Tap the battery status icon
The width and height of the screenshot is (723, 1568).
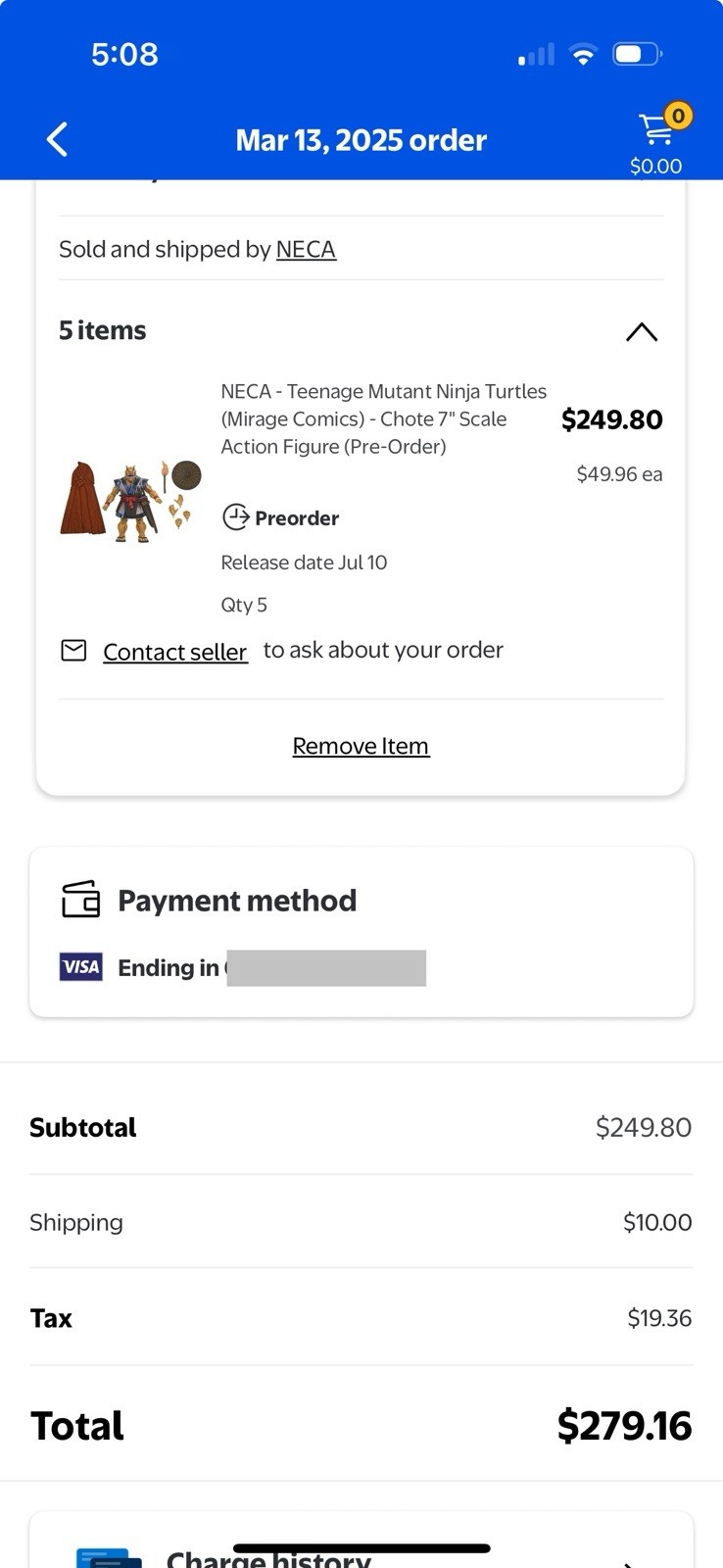[637, 54]
